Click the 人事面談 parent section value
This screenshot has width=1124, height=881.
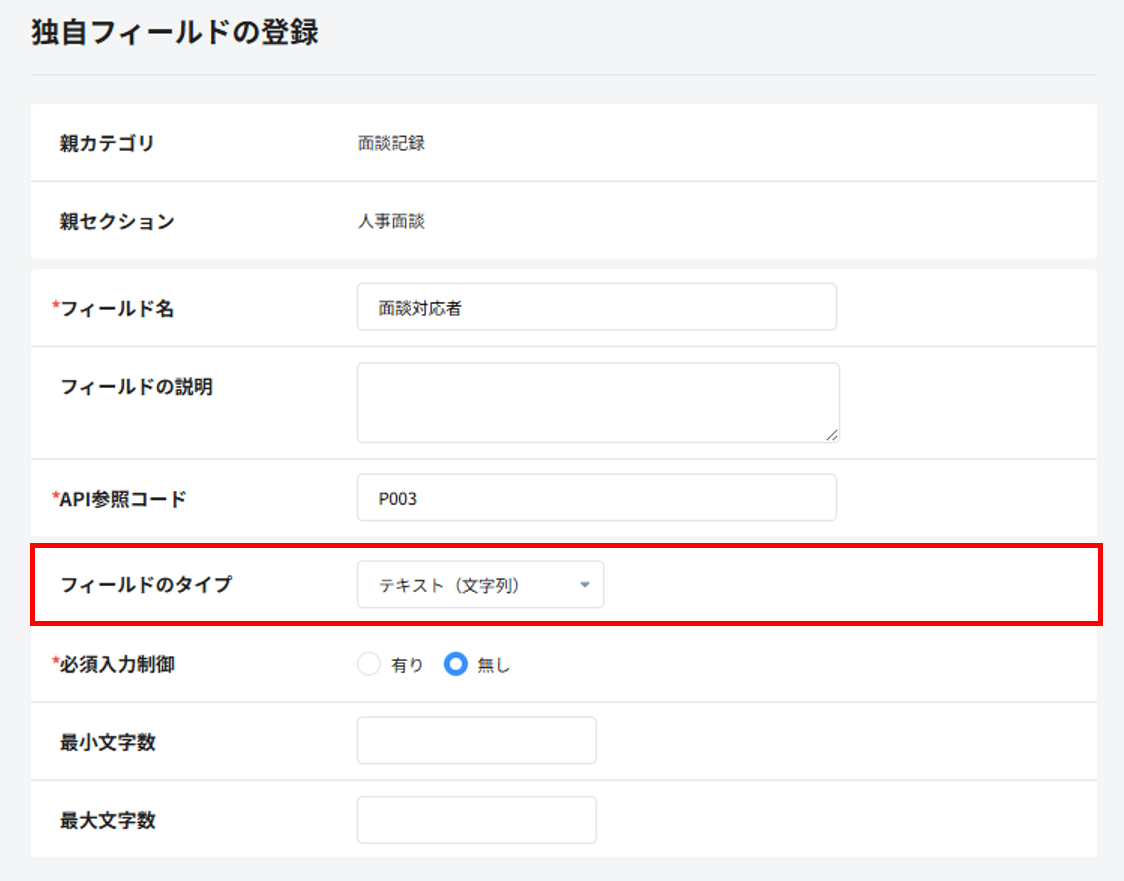[391, 221]
